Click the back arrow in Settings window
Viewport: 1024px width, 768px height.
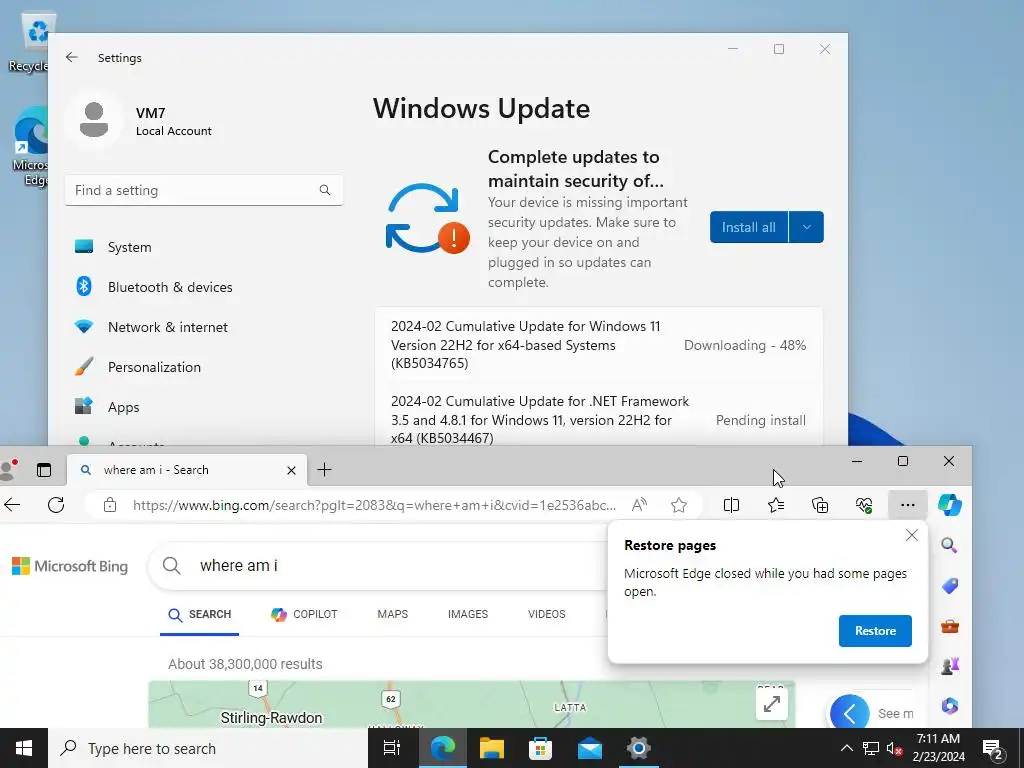click(72, 57)
